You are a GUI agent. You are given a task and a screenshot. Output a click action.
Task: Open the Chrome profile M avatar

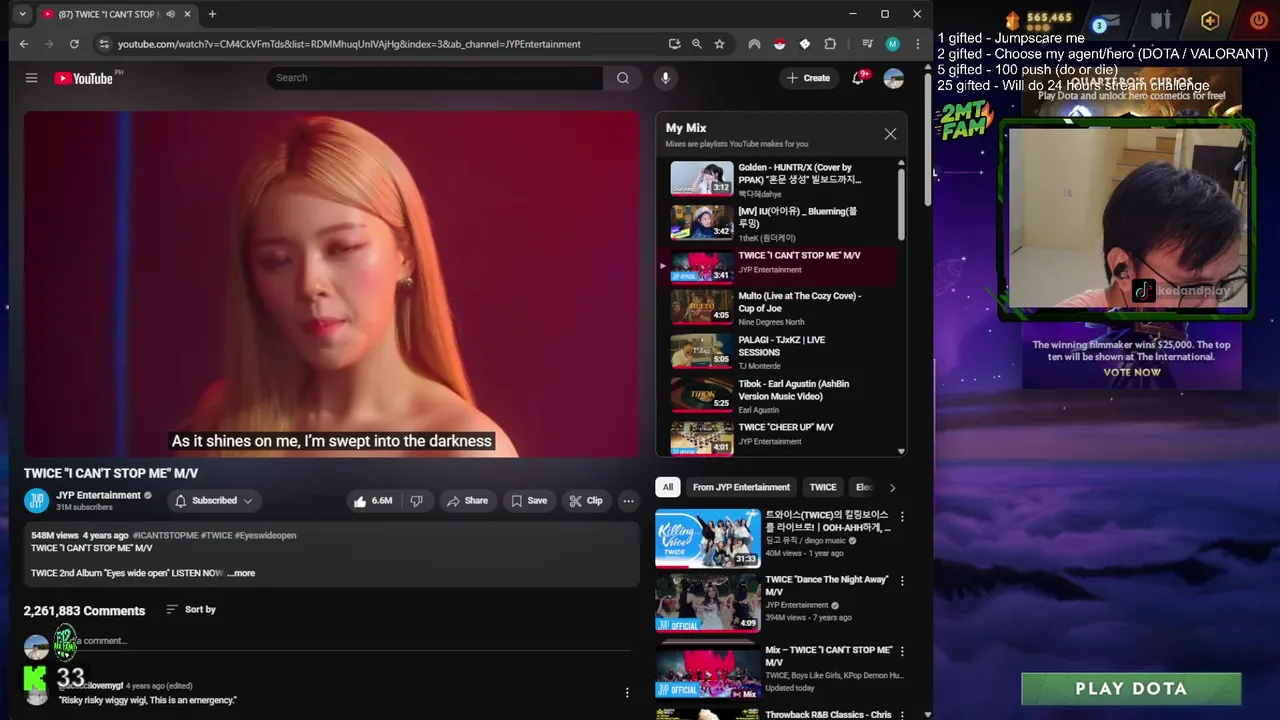(x=893, y=44)
